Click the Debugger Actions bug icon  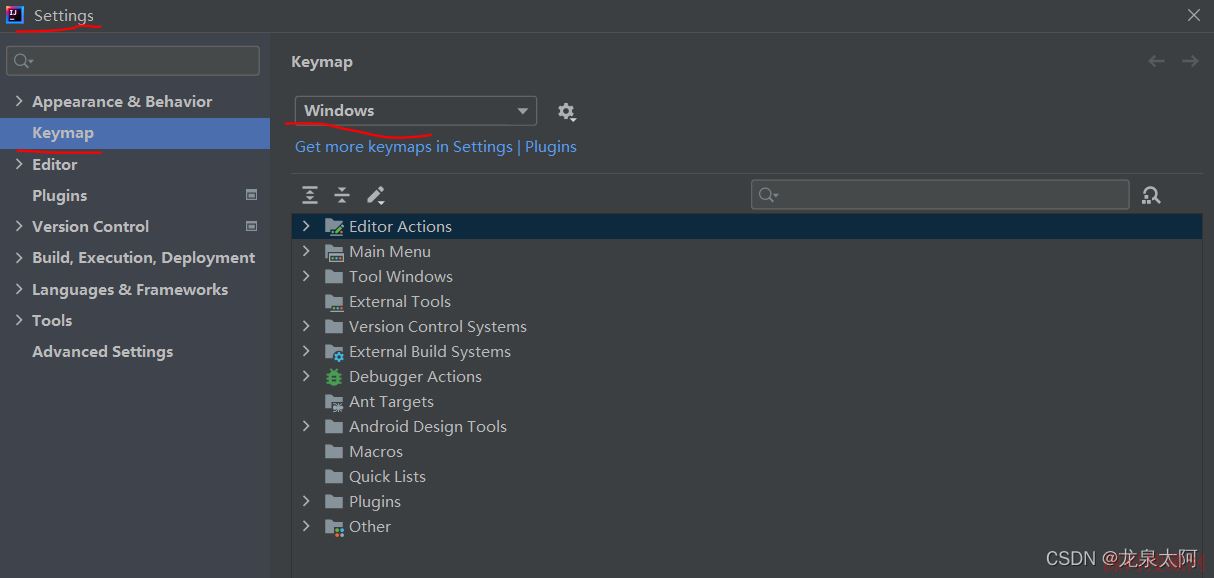coord(334,377)
